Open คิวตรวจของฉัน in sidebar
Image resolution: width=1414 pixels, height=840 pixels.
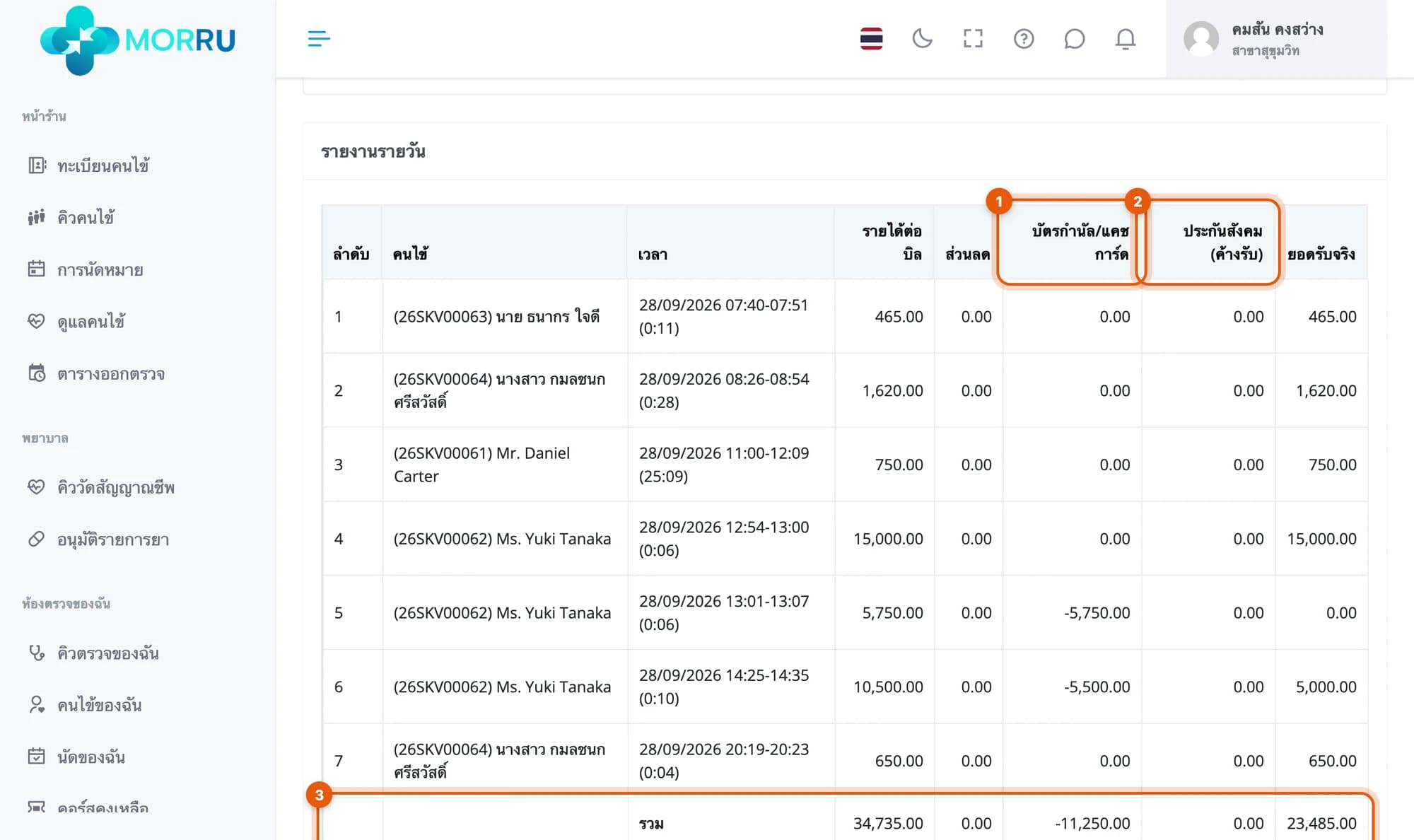pyautogui.click(x=107, y=653)
